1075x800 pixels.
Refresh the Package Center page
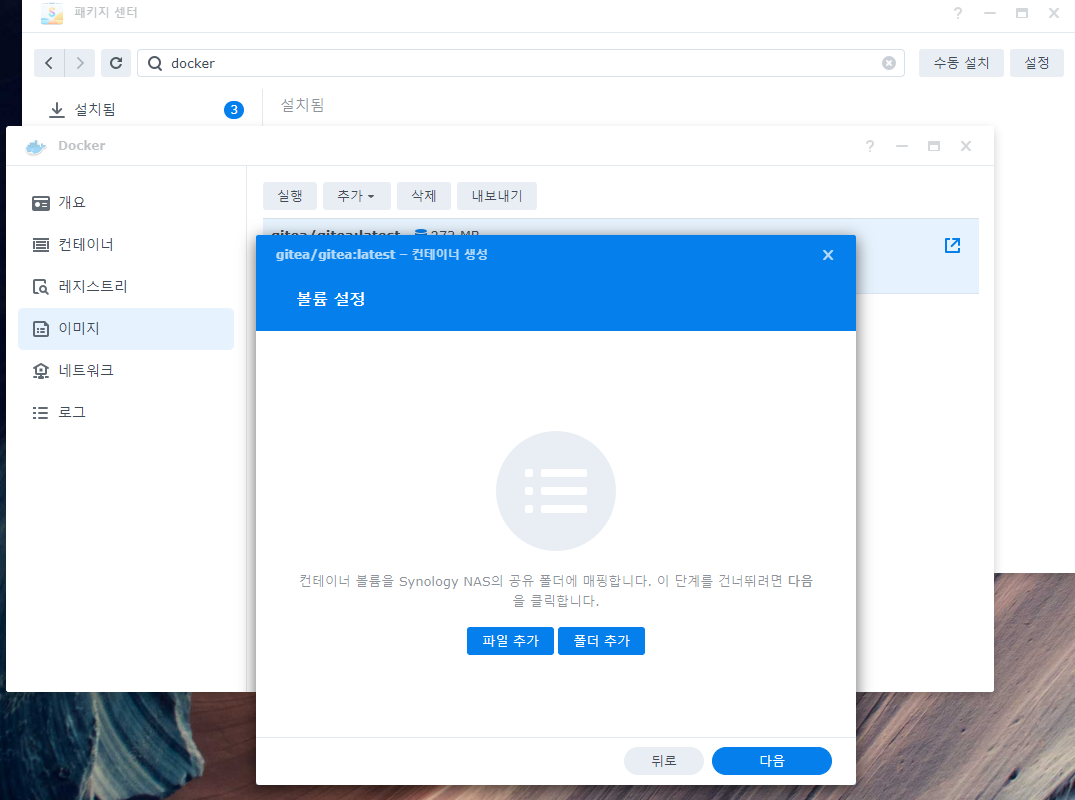pyautogui.click(x=116, y=63)
